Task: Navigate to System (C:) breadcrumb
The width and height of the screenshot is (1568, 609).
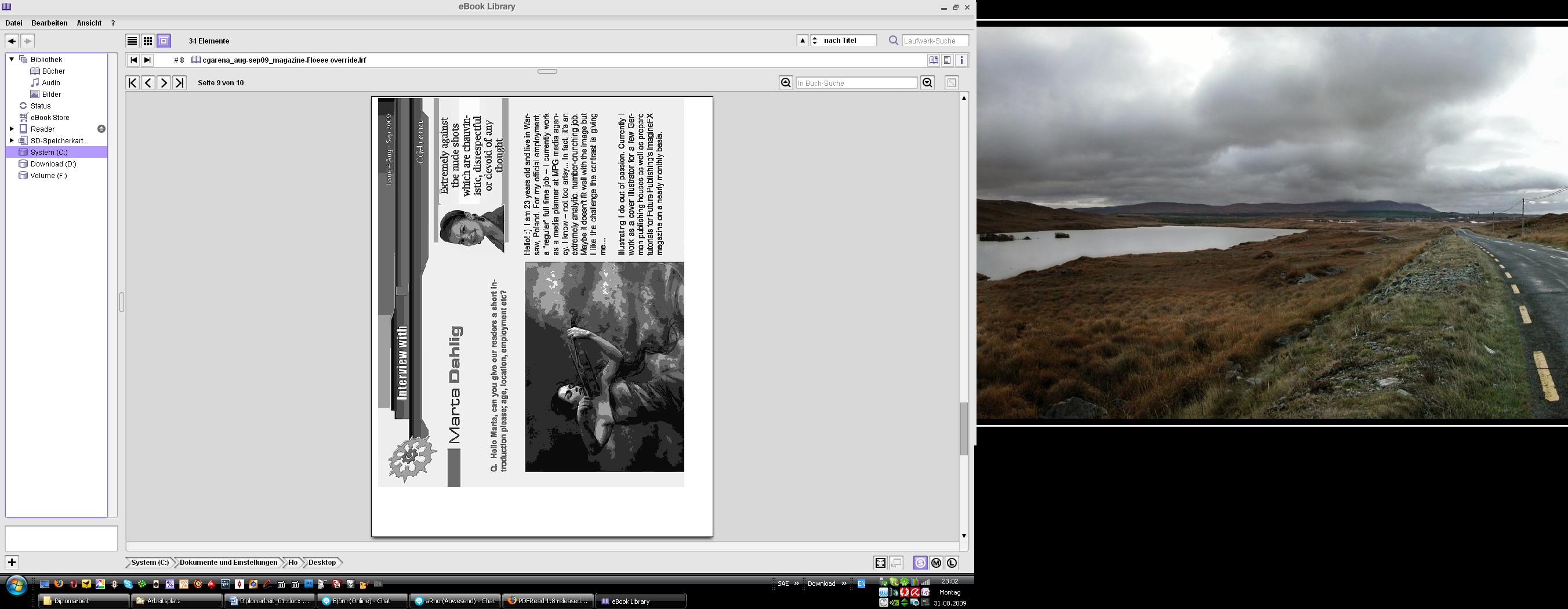Action: (x=150, y=563)
